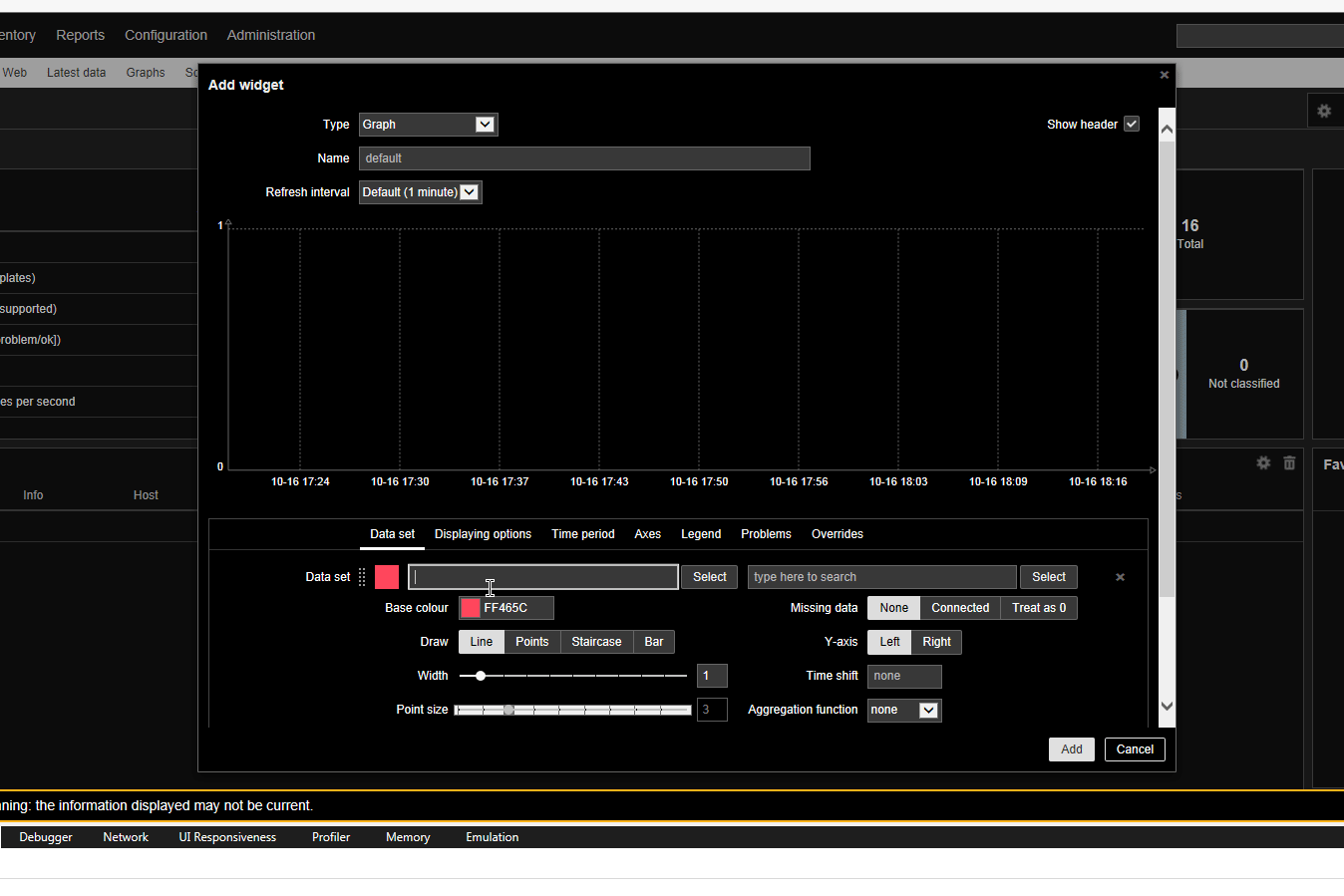Click the widget trash delete icon
Image resolution: width=1344 pixels, height=896 pixels.
(1289, 462)
